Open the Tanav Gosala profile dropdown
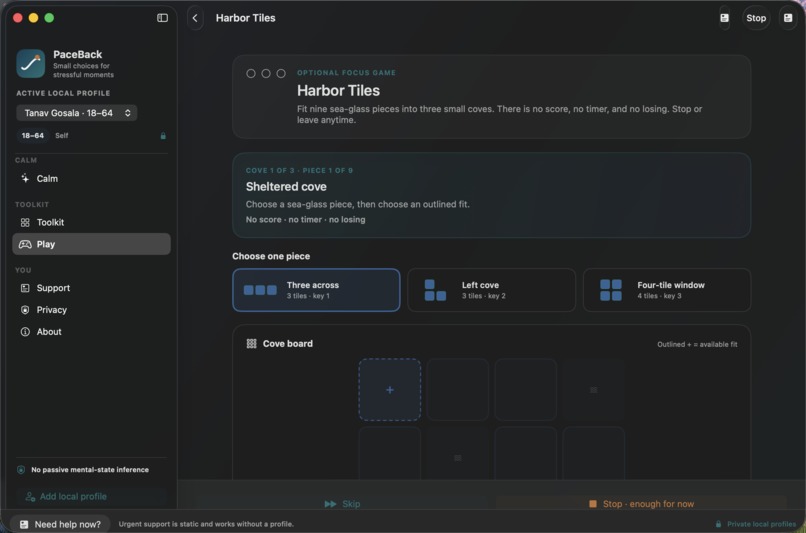 pos(77,113)
